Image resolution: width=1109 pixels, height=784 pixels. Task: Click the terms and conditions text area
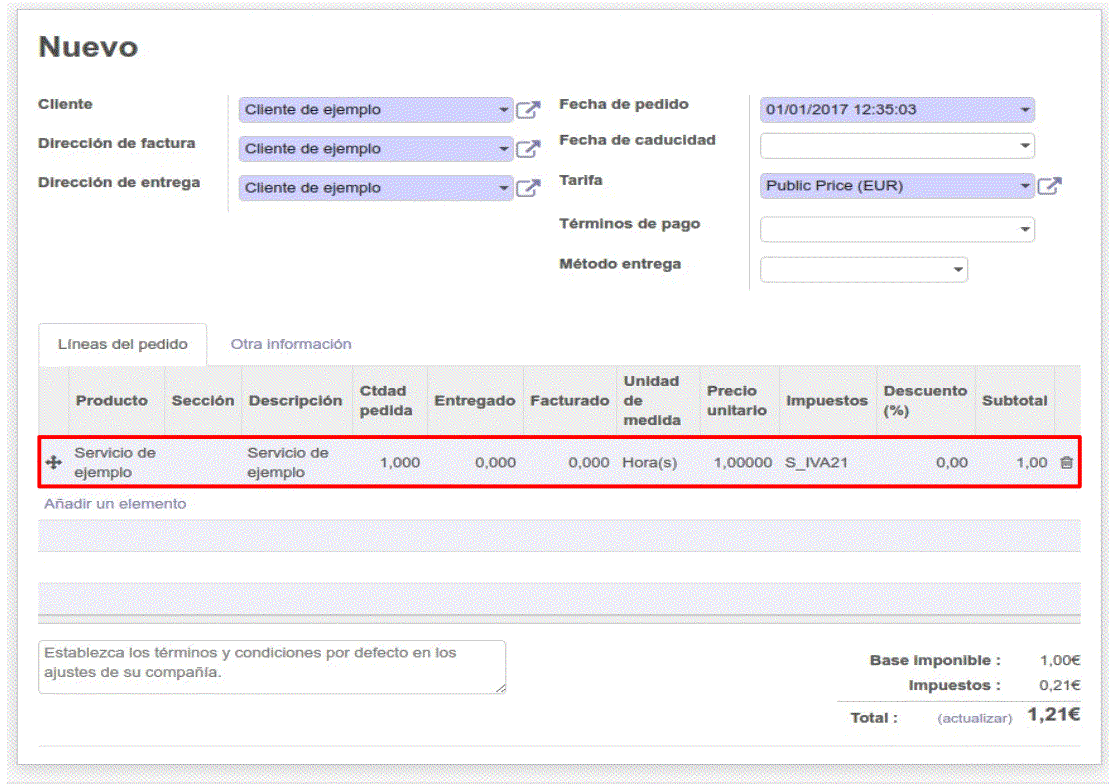[x=271, y=666]
